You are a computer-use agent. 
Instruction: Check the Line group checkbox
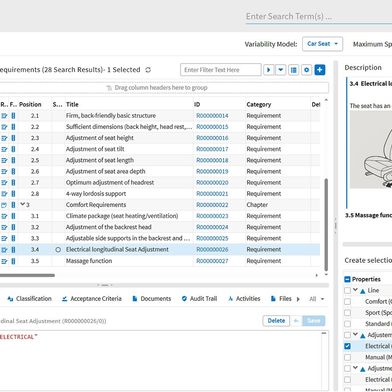tap(347, 290)
